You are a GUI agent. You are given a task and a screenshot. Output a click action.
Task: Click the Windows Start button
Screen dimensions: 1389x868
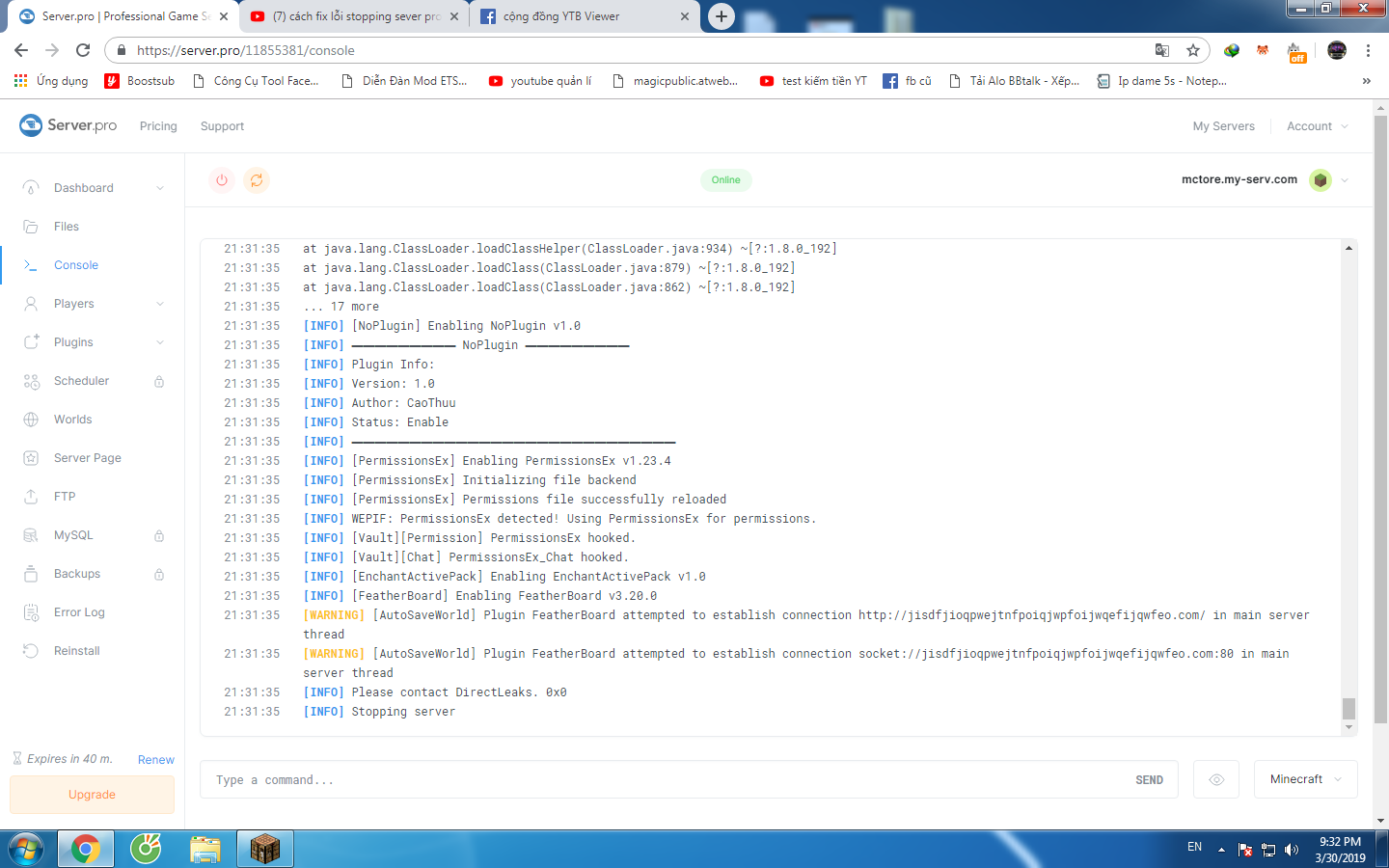click(x=26, y=849)
